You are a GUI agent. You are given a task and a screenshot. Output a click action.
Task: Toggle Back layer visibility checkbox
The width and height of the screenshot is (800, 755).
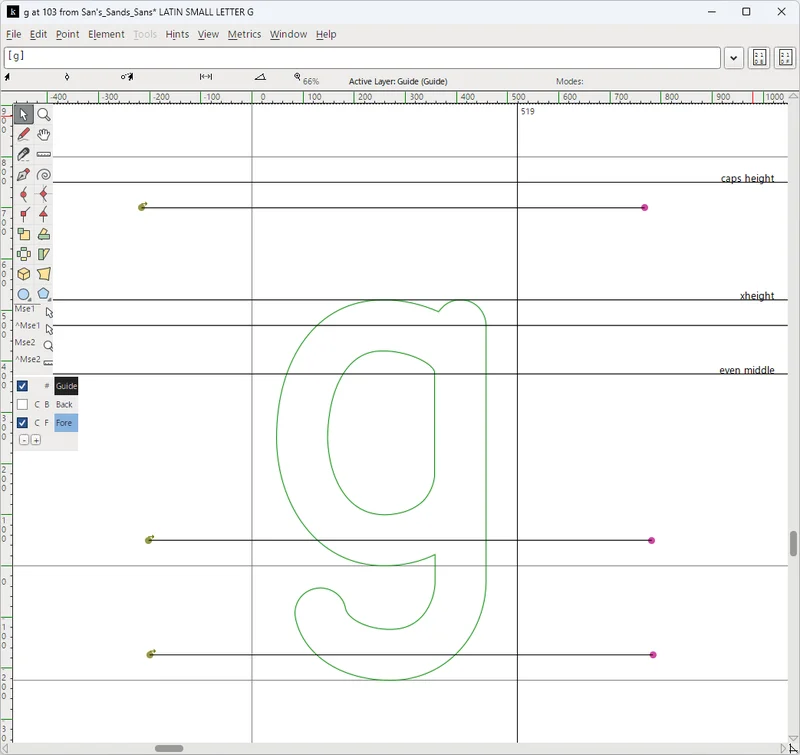22,405
